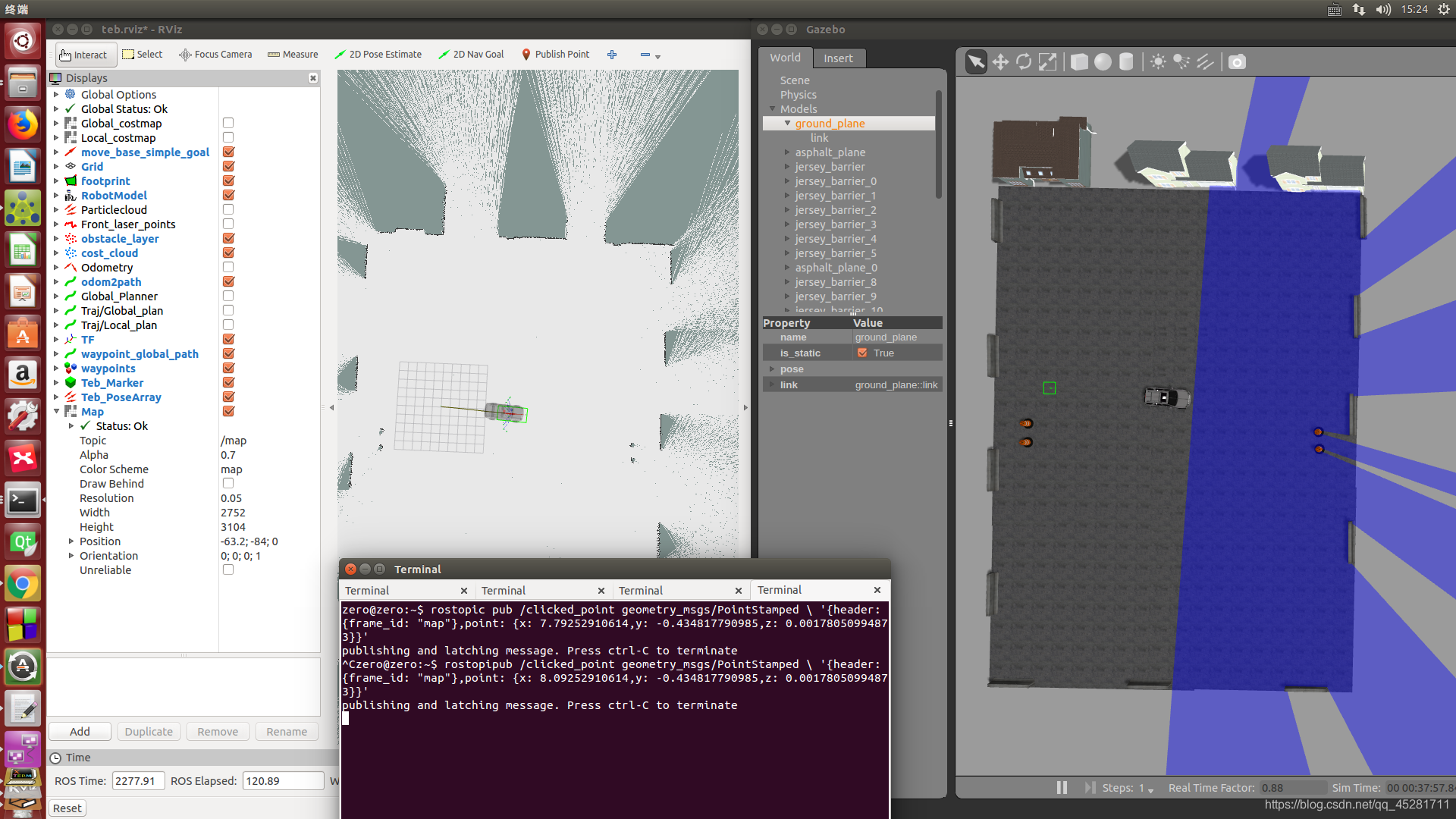Enable the Global_costmap display checkbox
Viewport: 1456px width, 819px height.
228,123
